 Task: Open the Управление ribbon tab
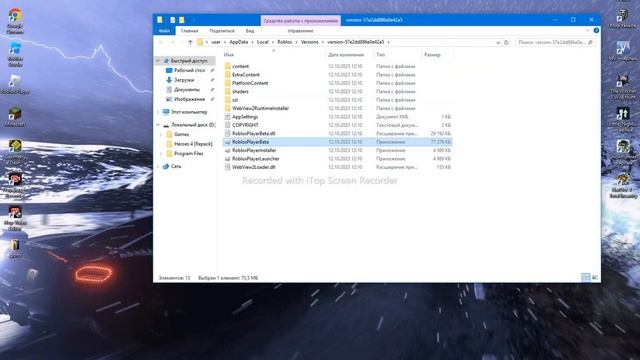point(300,31)
